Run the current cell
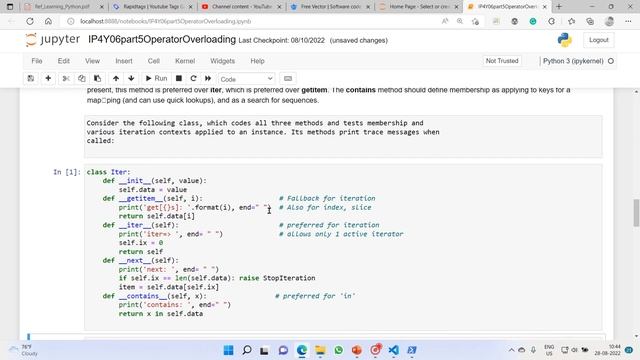Viewport: 640px width, 360px height. (x=156, y=78)
